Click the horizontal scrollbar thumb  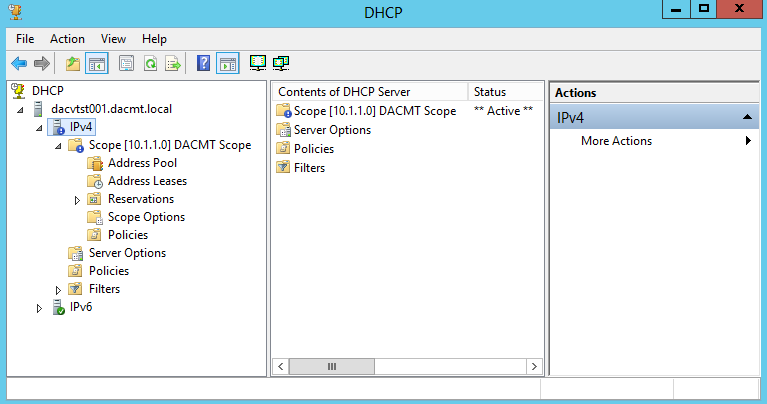332,366
